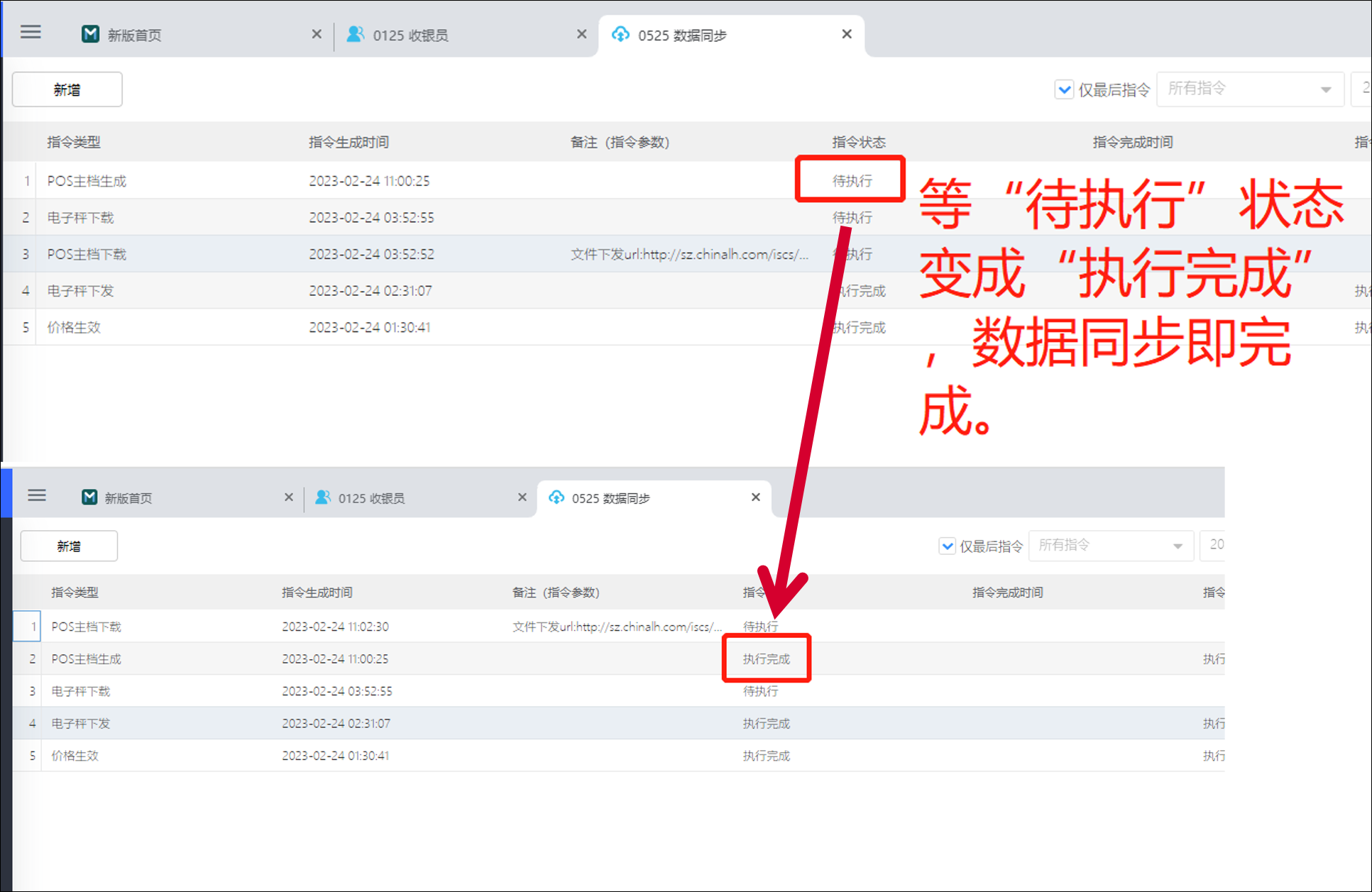Screen dimensions: 1372x892
Task: Select lower row 电子秤下发
Action: pos(619,723)
